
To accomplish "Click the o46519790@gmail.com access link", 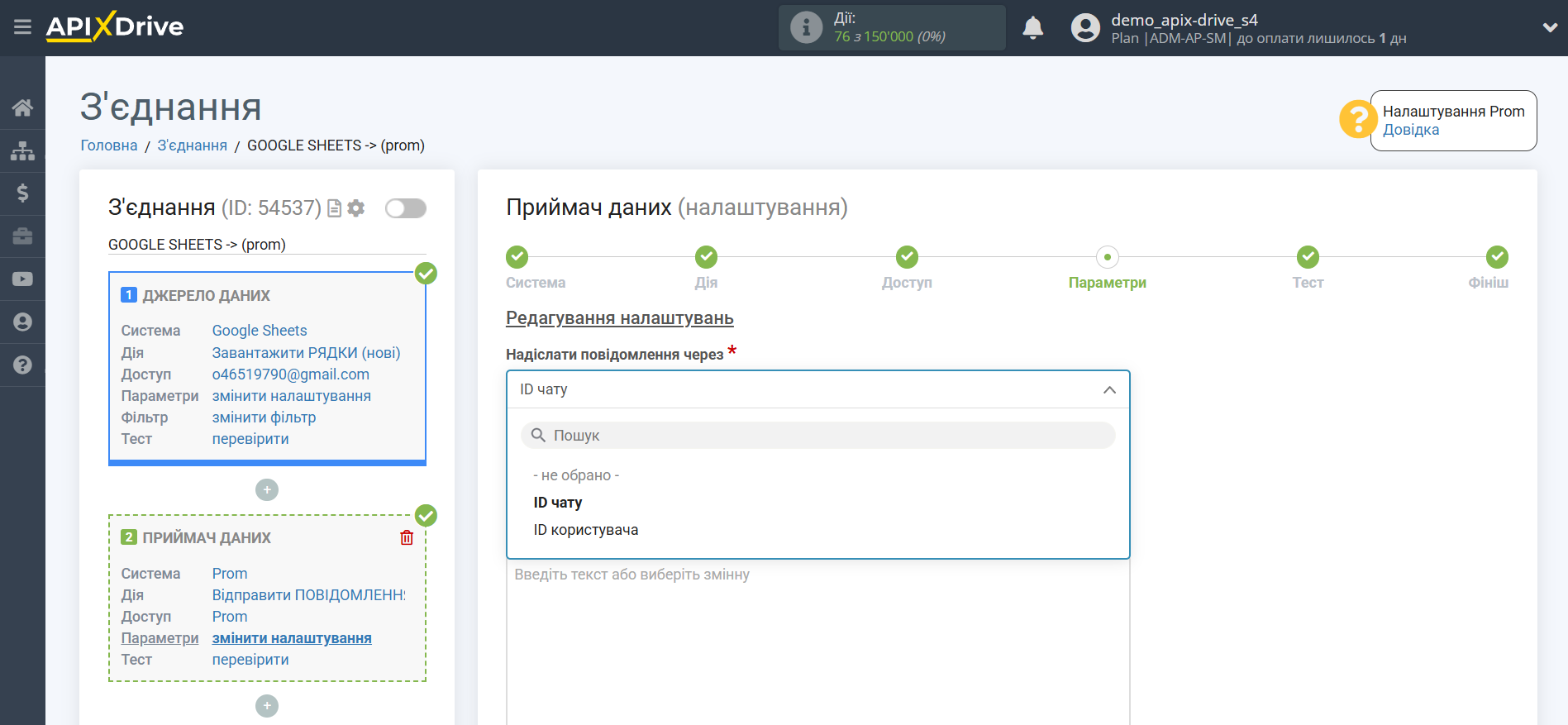I will (291, 374).
